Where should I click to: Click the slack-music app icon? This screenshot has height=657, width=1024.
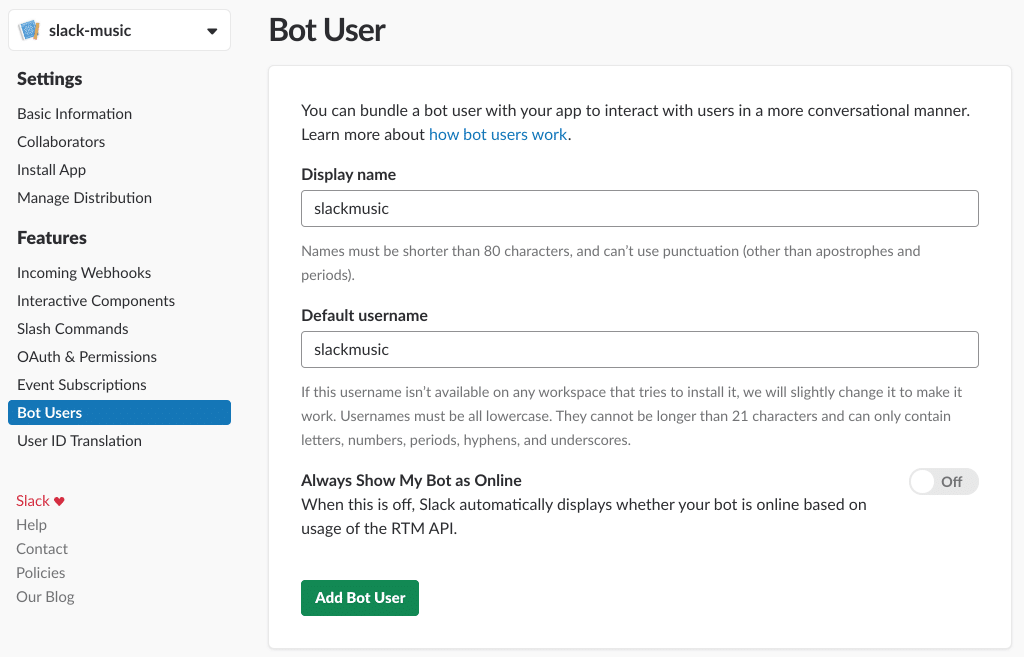coord(29,30)
